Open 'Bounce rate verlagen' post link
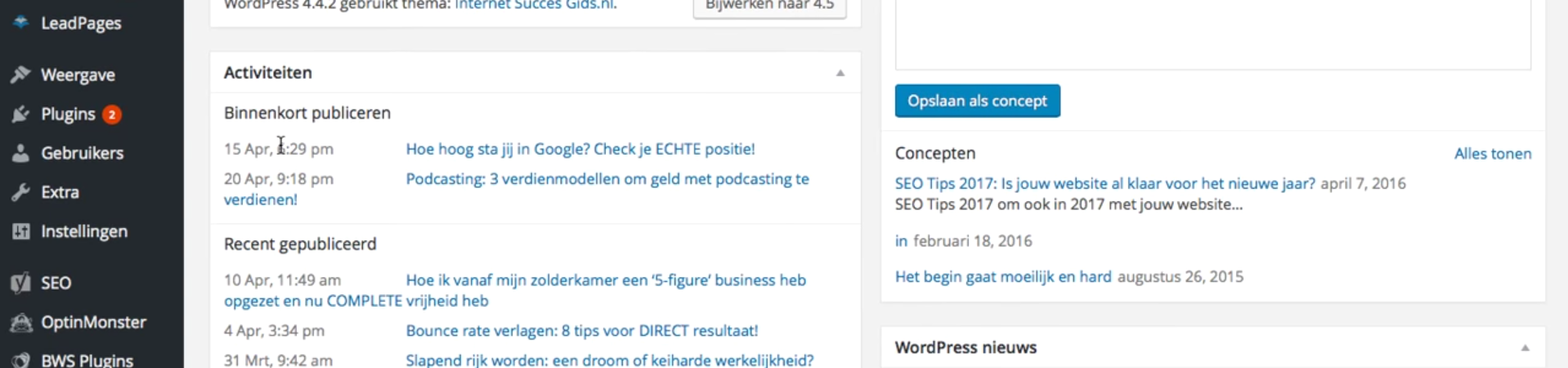 click(581, 330)
